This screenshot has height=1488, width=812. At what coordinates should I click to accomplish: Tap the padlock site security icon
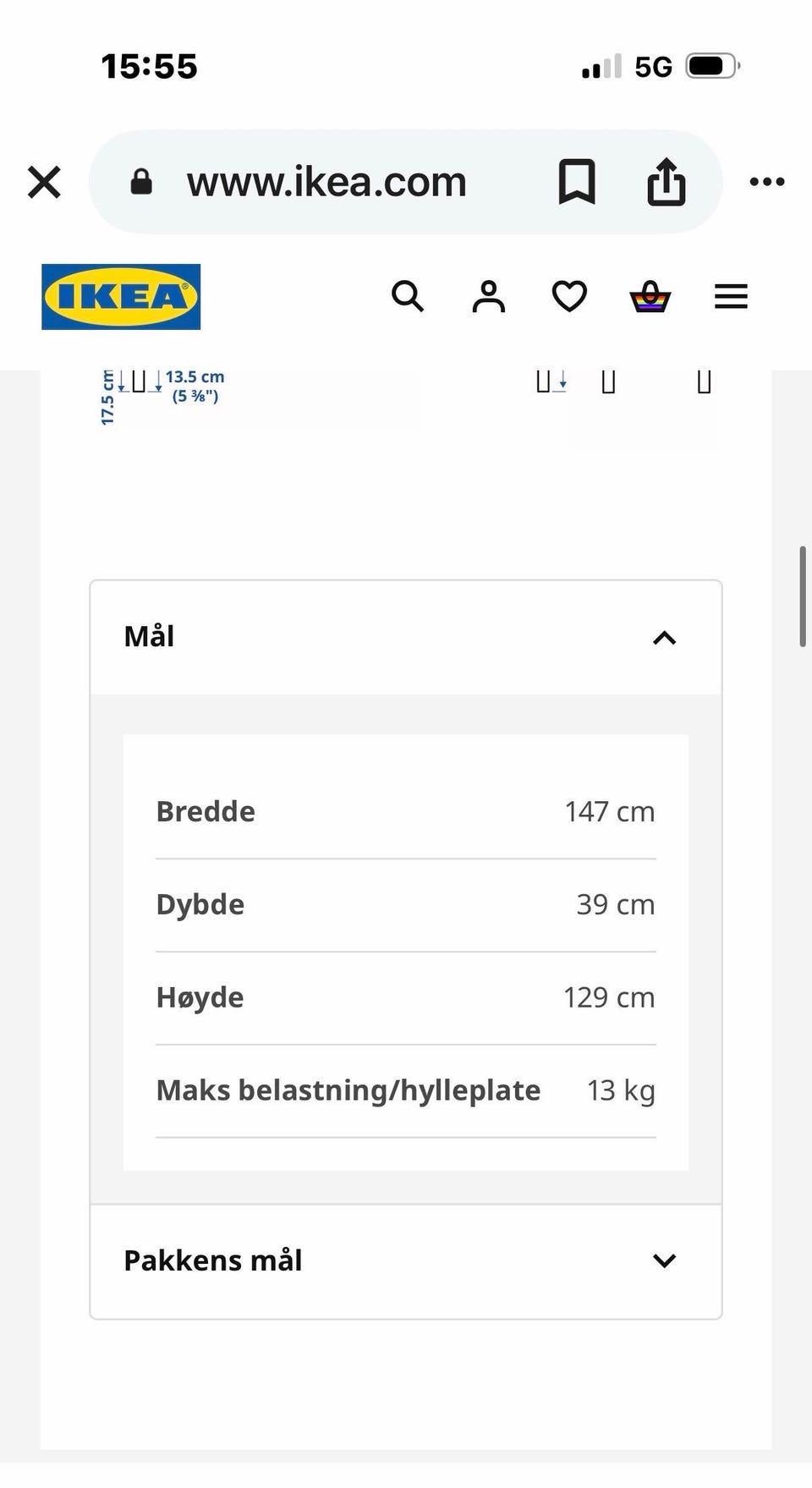141,182
